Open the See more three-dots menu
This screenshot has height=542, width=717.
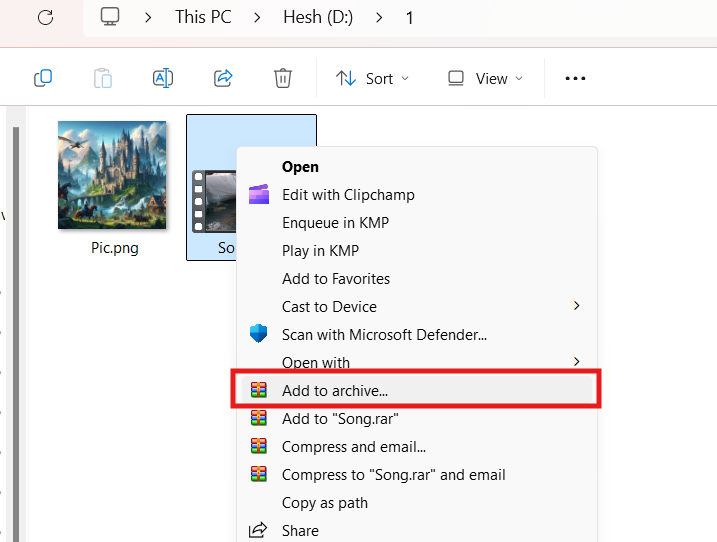click(575, 78)
